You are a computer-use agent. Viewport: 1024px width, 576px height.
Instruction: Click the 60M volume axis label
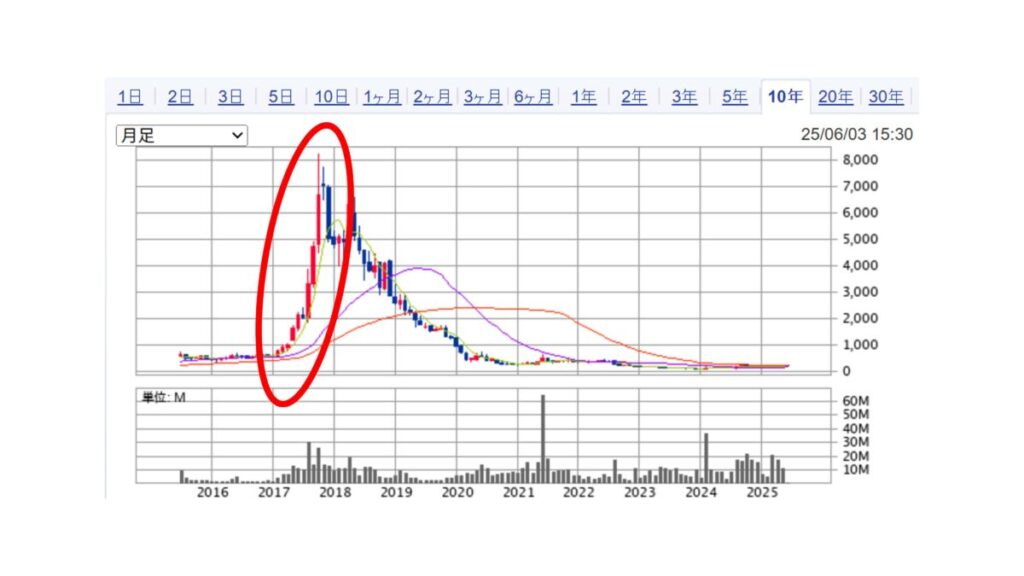coord(856,401)
